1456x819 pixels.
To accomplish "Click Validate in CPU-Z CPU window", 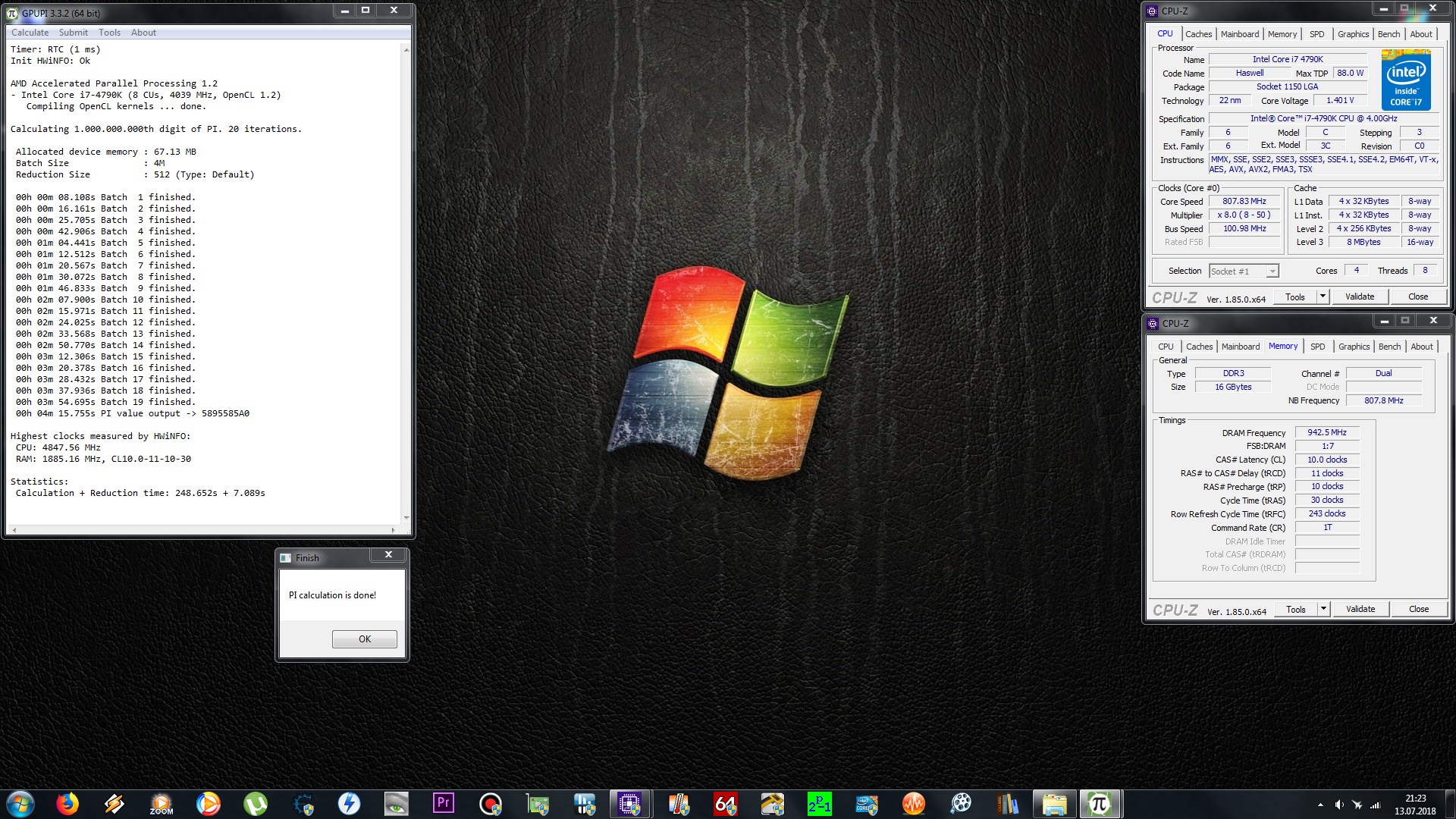I will click(1360, 297).
